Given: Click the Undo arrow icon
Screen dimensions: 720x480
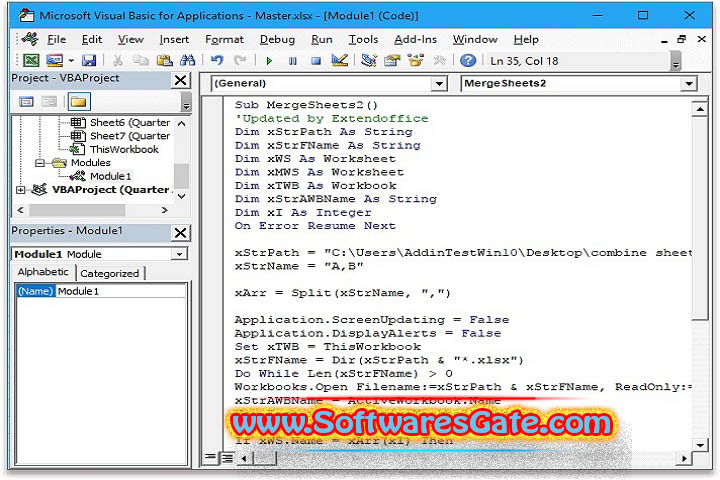Looking at the screenshot, I should [x=217, y=61].
